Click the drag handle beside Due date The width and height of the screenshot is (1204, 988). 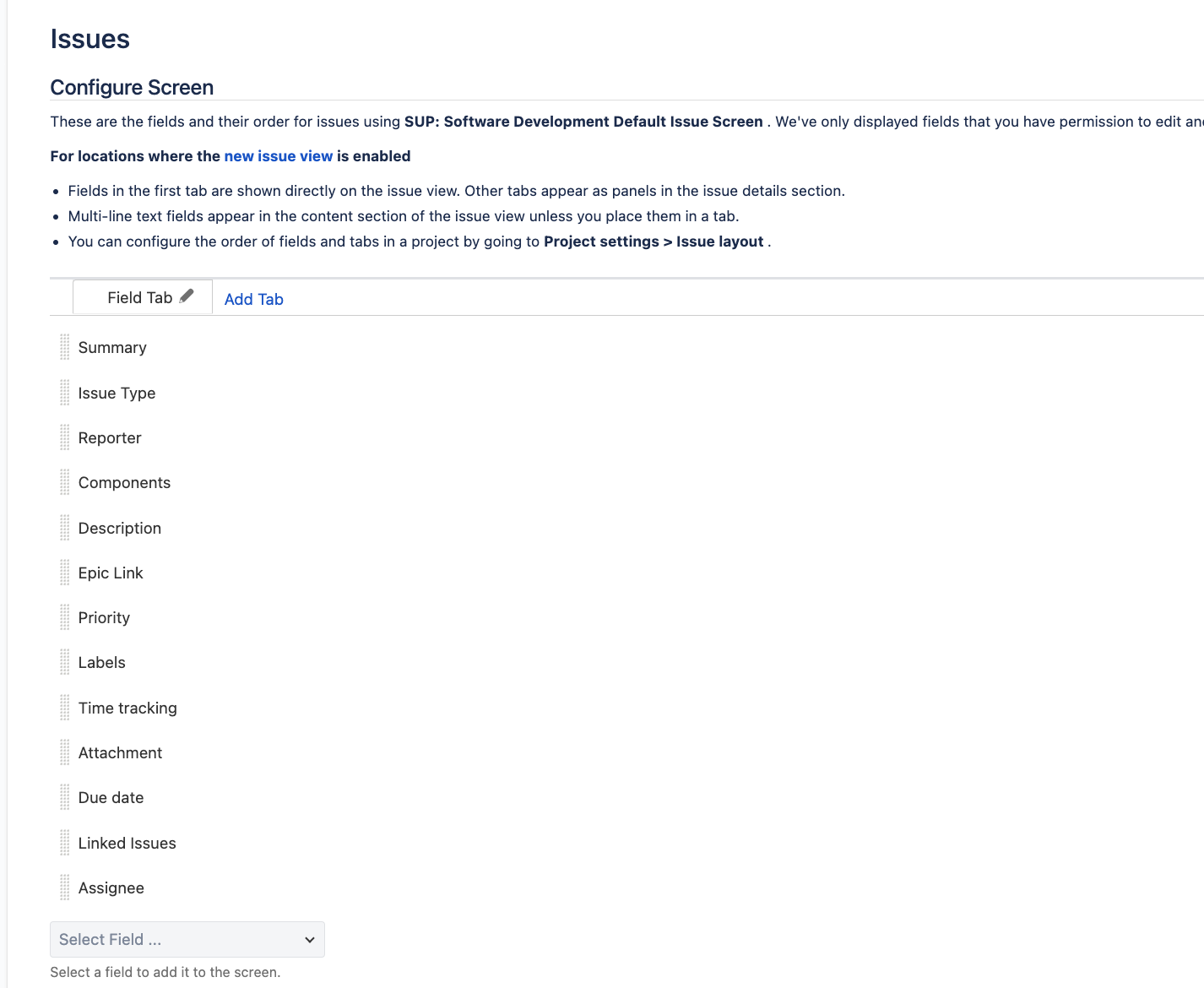tap(65, 797)
